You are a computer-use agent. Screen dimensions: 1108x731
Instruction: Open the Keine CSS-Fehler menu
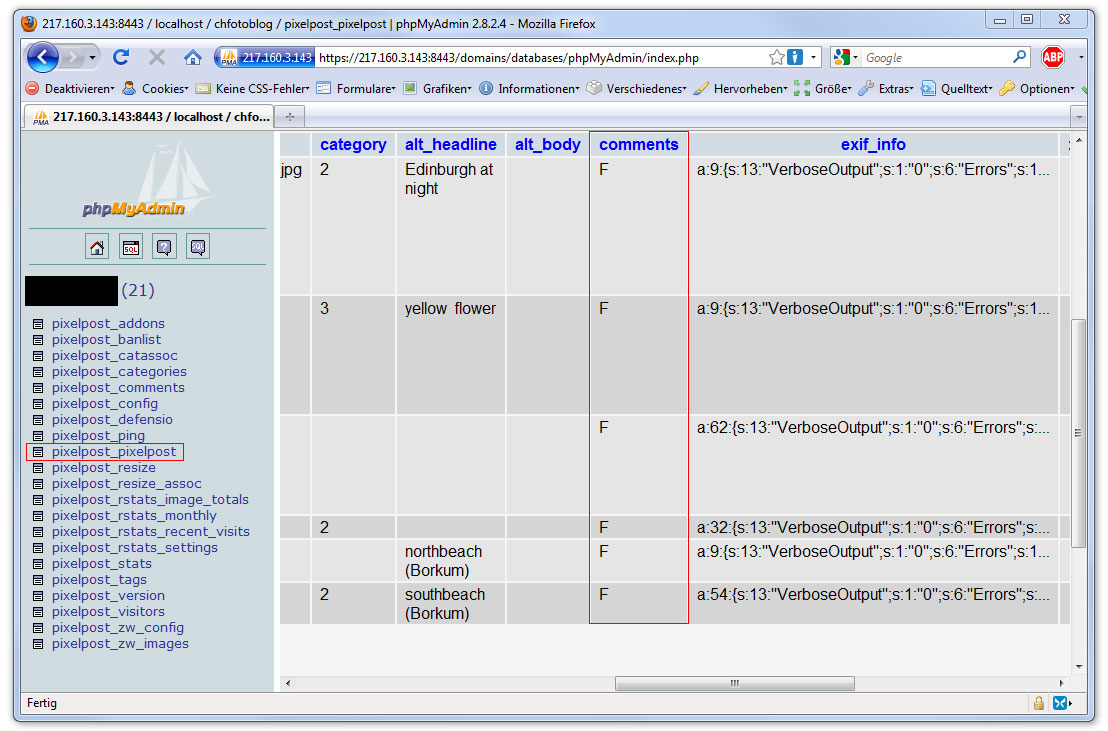253,88
